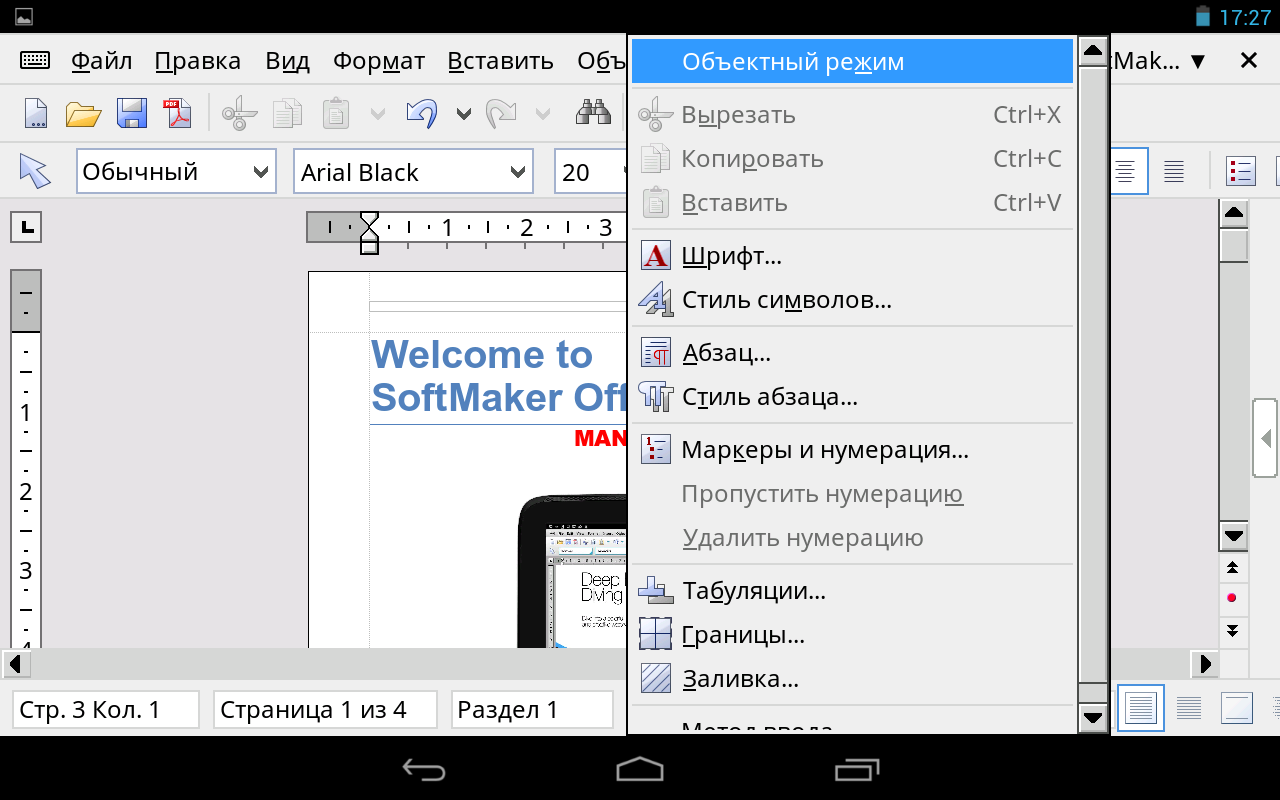Viewport: 1280px width, 800px height.
Task: Choose Маркеры и нумерация... menu item
Action: coord(852,449)
